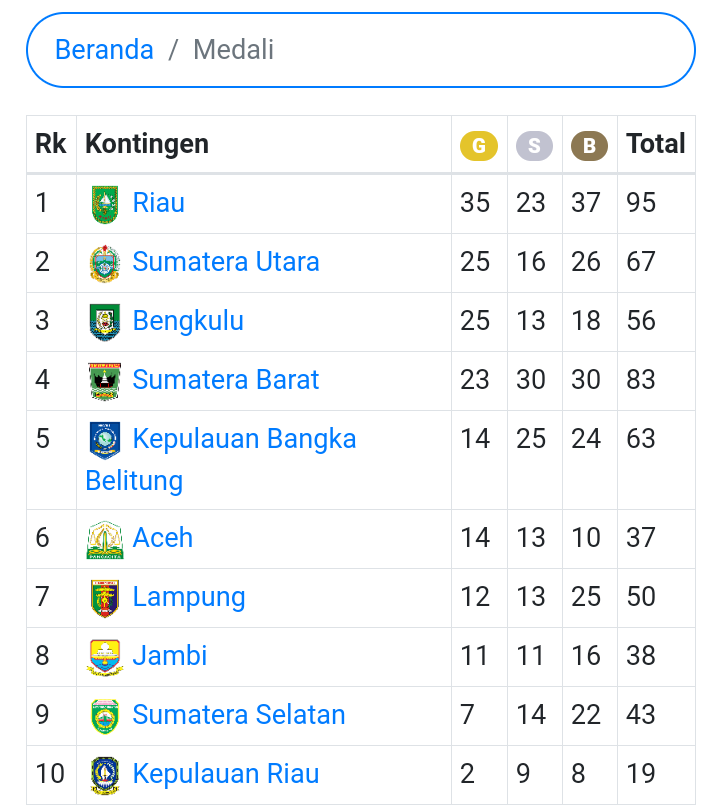The height and width of the screenshot is (808, 720).
Task: Open the Sumatera Utara contingent link
Action: tap(226, 262)
